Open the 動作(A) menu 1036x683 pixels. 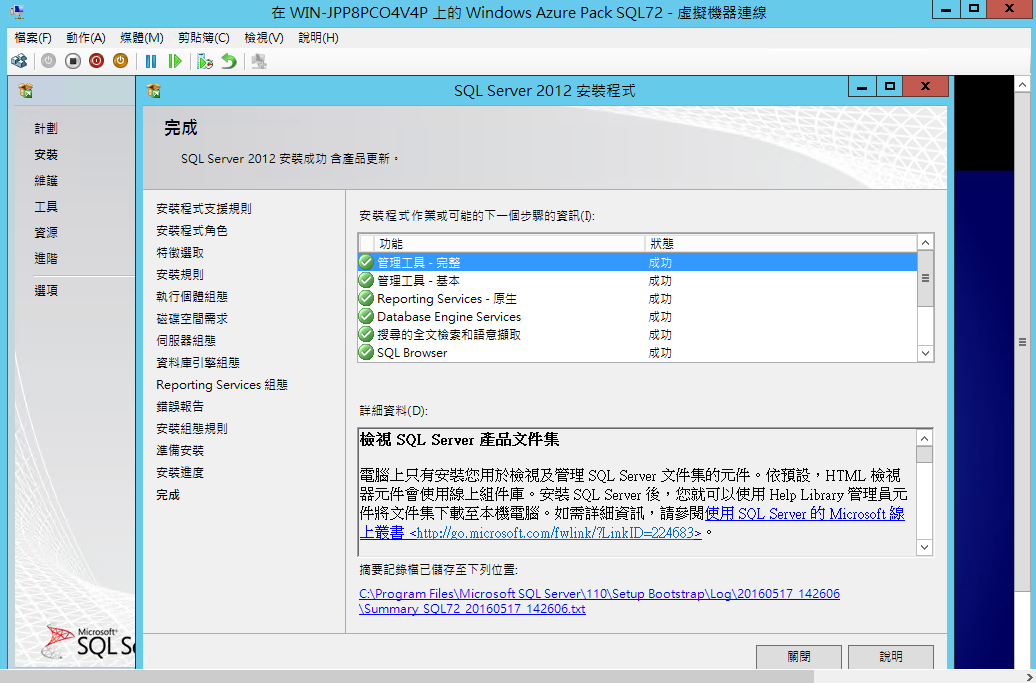click(86, 38)
